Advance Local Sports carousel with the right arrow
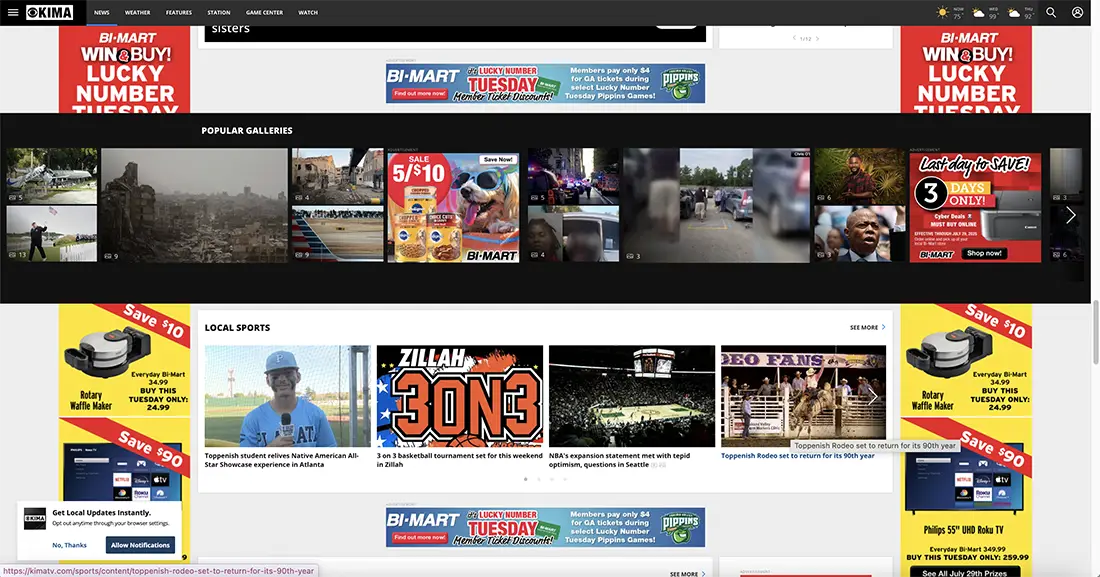1100x577 pixels. pos(873,397)
